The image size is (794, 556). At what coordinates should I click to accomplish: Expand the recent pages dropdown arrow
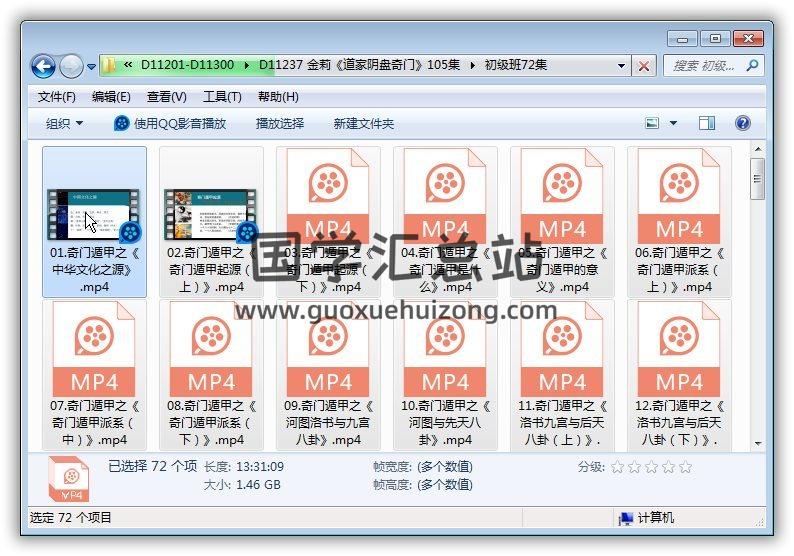[x=91, y=67]
